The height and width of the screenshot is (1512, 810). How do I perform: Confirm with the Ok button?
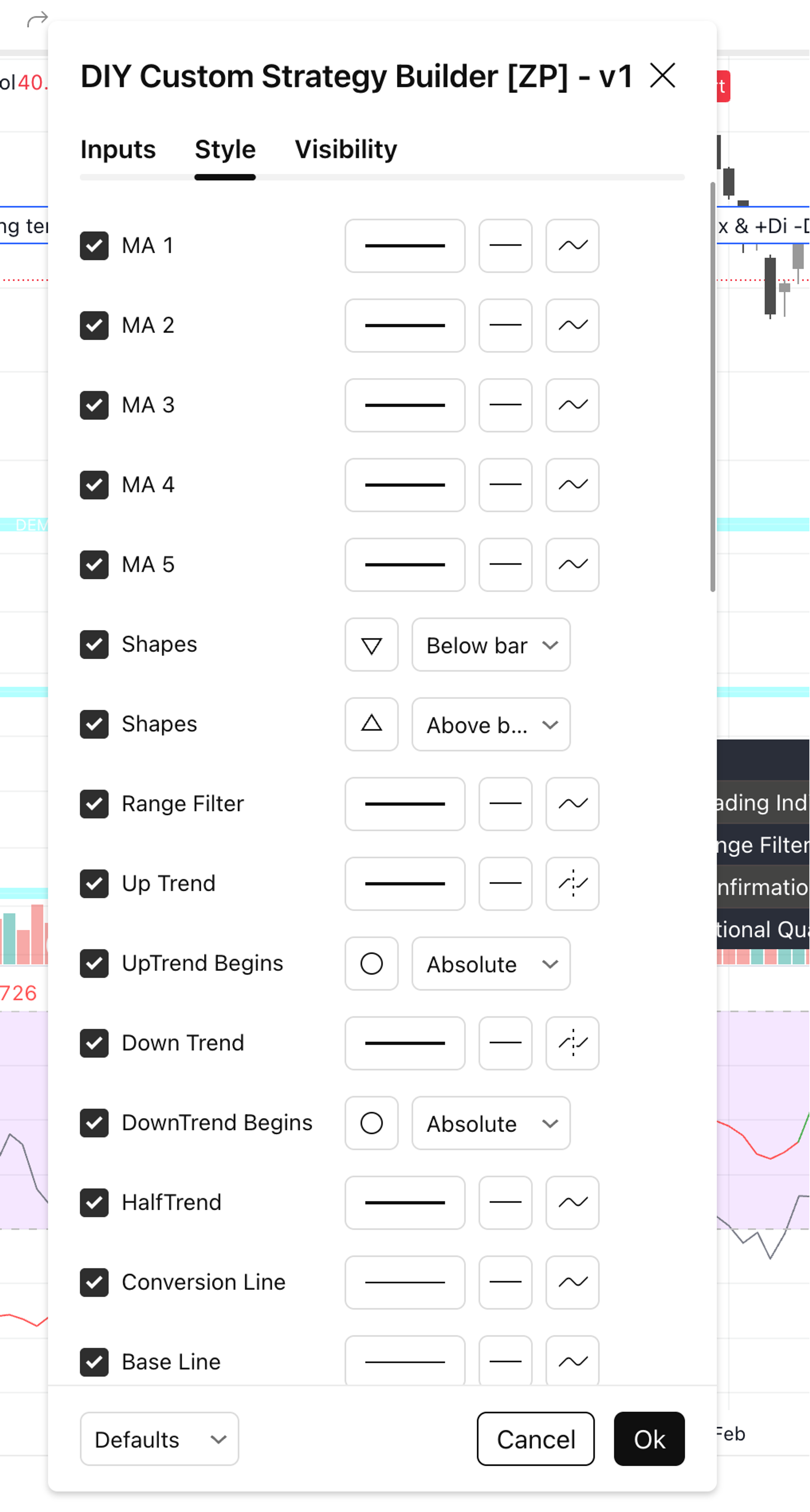point(648,1439)
